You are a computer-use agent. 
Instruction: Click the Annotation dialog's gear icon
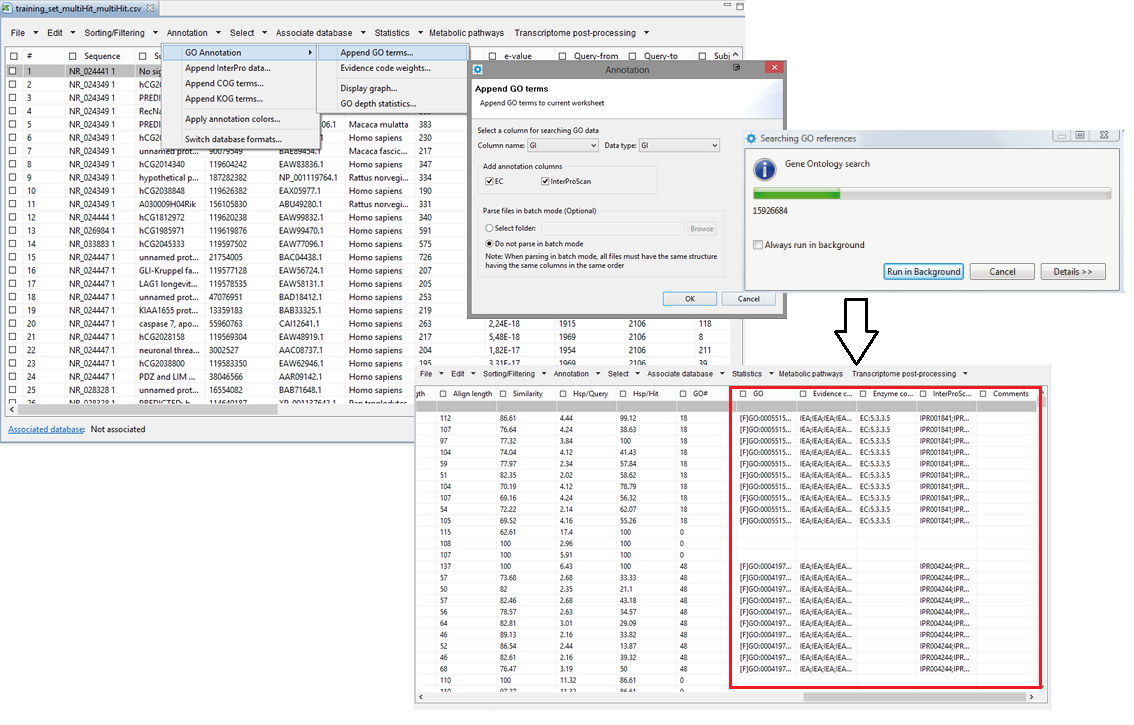point(478,69)
